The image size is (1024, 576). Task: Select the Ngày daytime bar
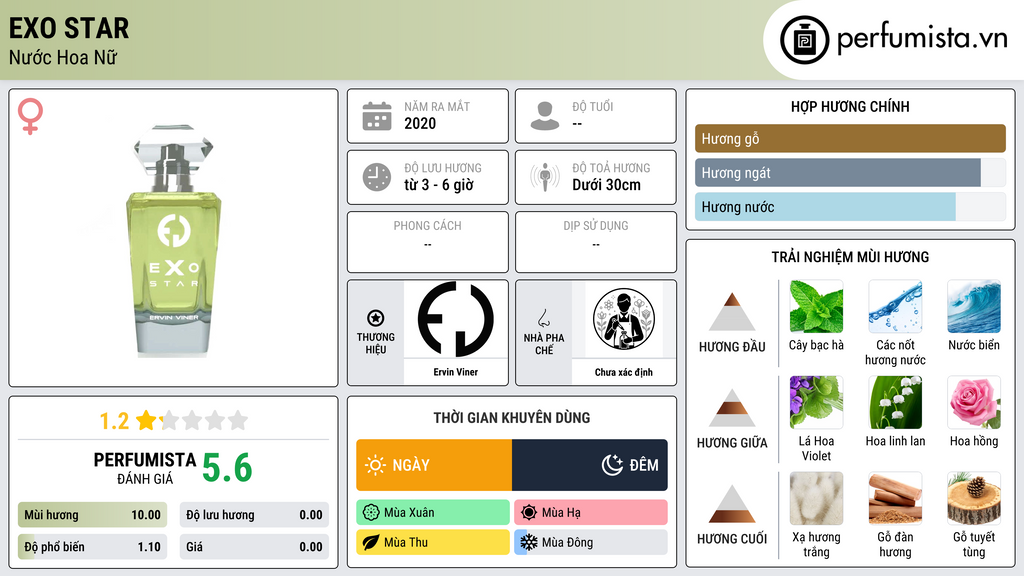(x=434, y=465)
